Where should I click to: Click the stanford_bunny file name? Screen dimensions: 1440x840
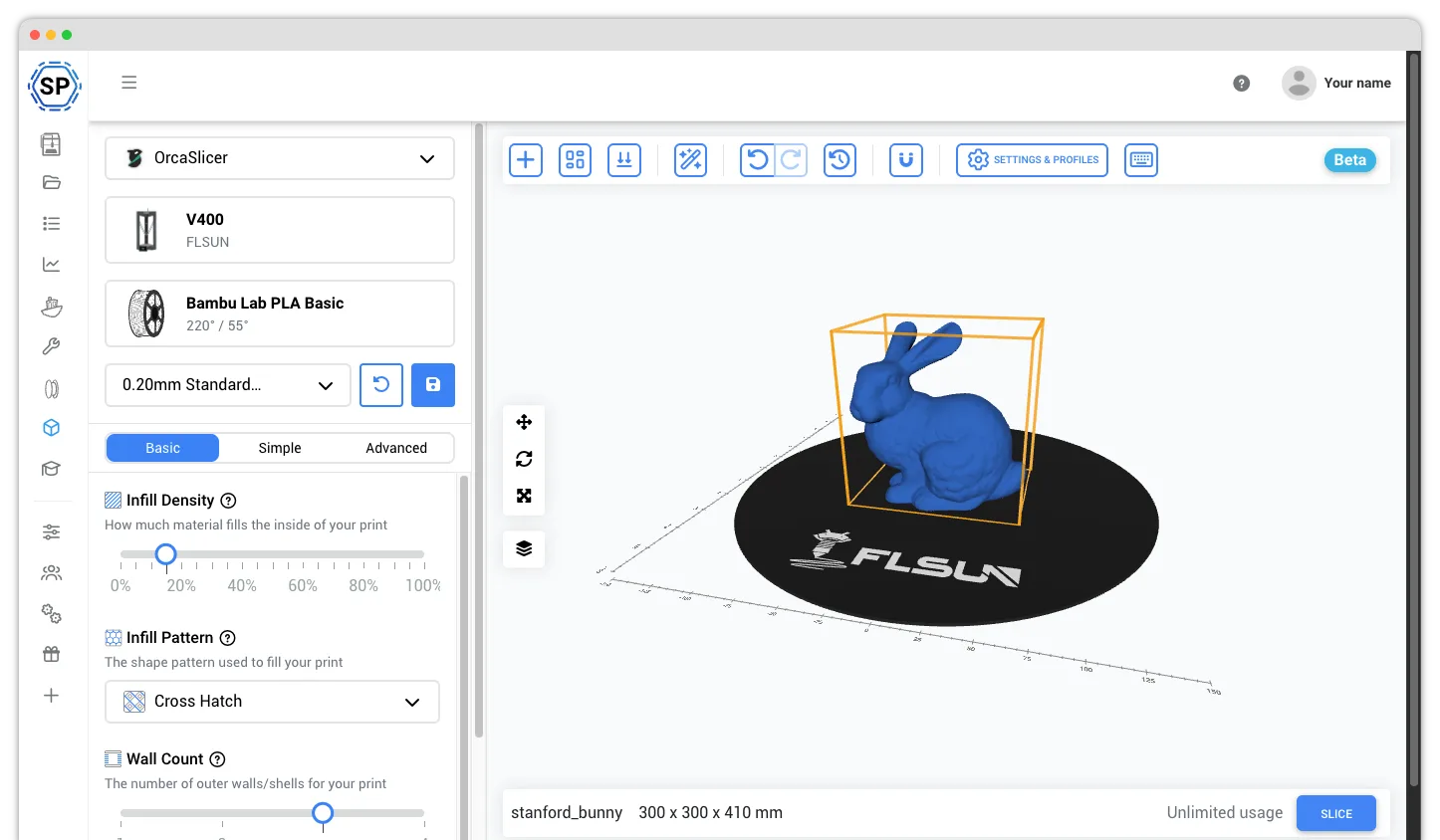point(567,813)
